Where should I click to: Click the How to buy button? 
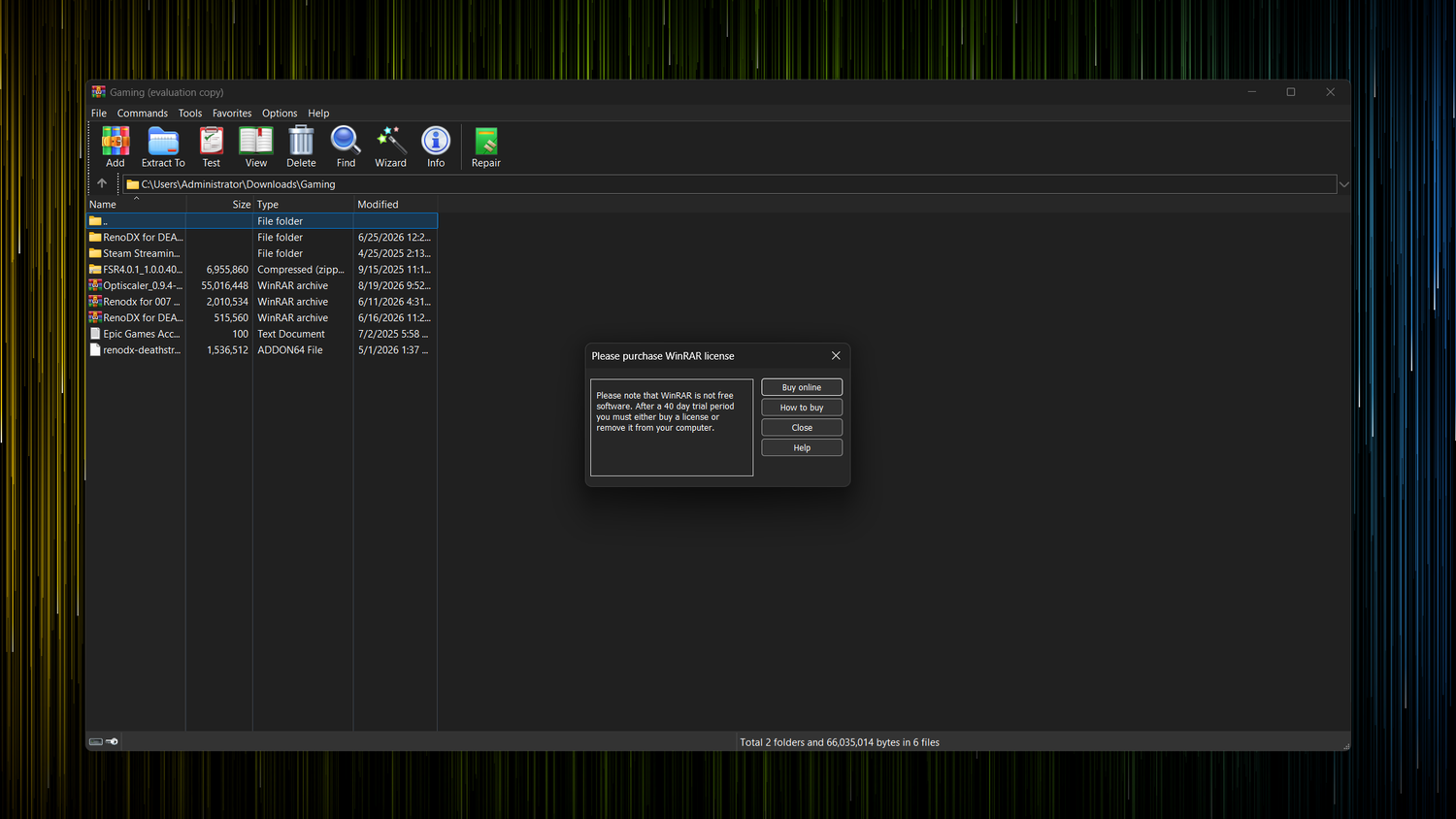click(x=802, y=408)
